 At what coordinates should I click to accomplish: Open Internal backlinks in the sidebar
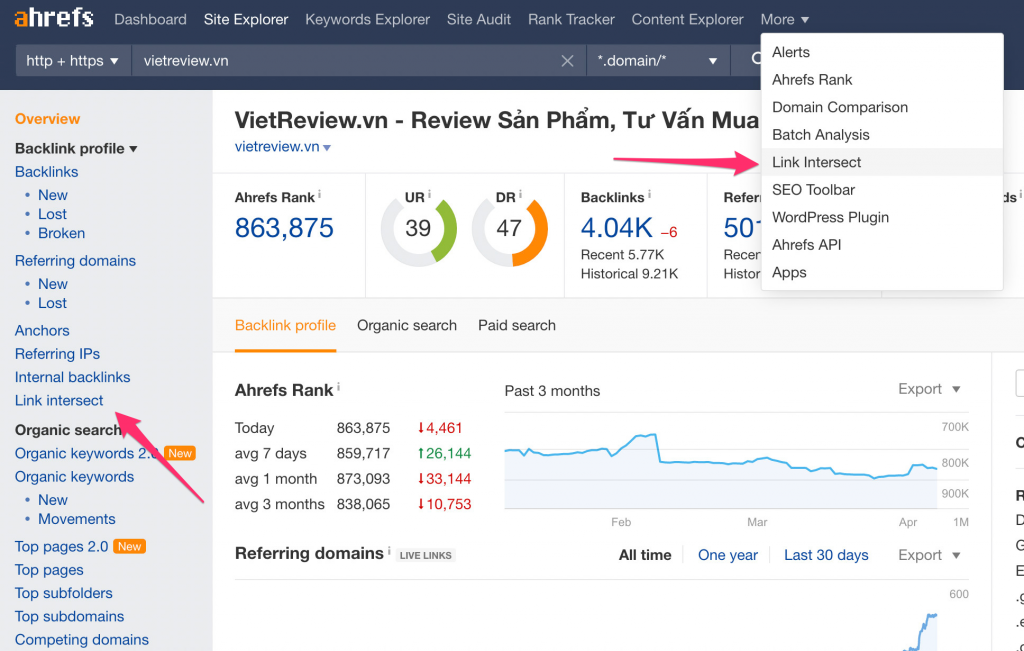point(72,377)
